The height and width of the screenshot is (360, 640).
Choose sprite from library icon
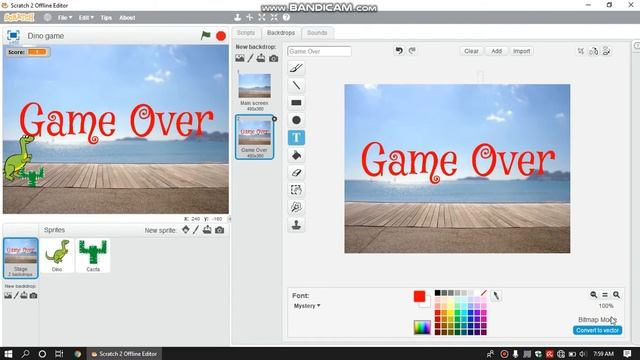[x=186, y=230]
